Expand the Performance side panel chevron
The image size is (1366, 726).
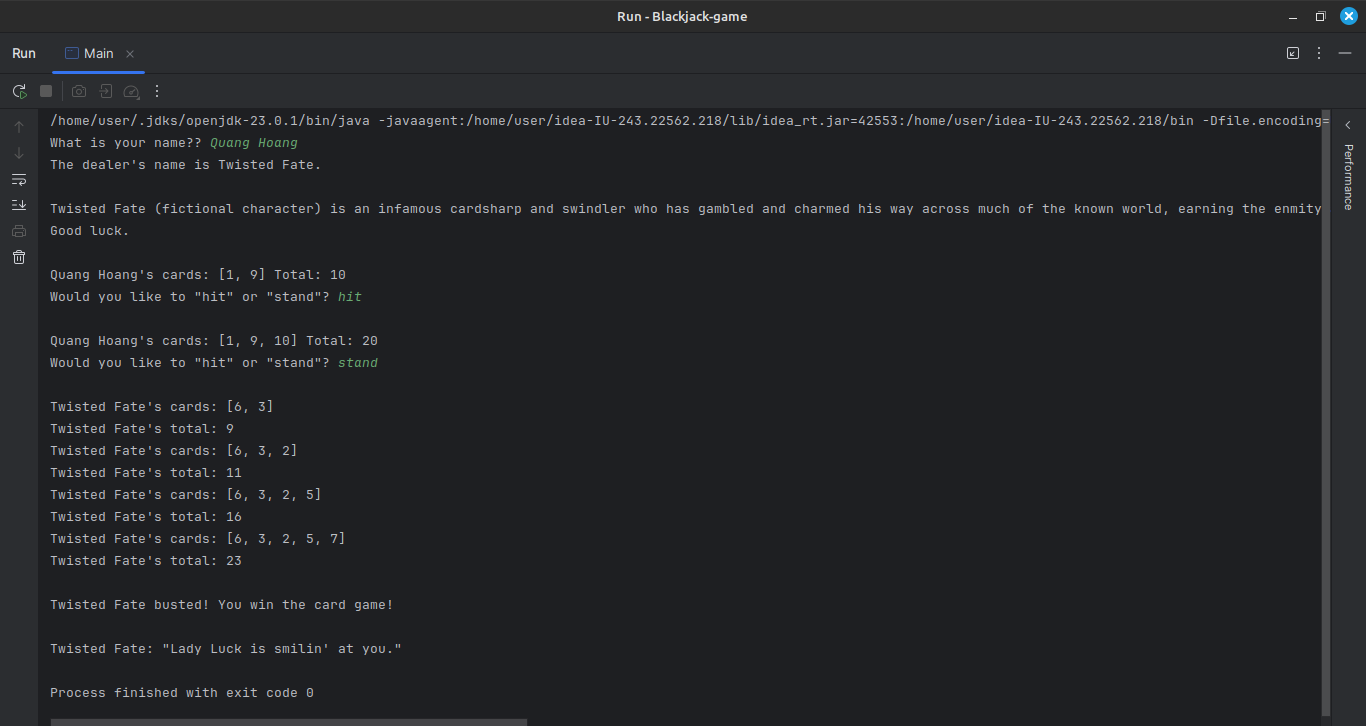[x=1348, y=125]
